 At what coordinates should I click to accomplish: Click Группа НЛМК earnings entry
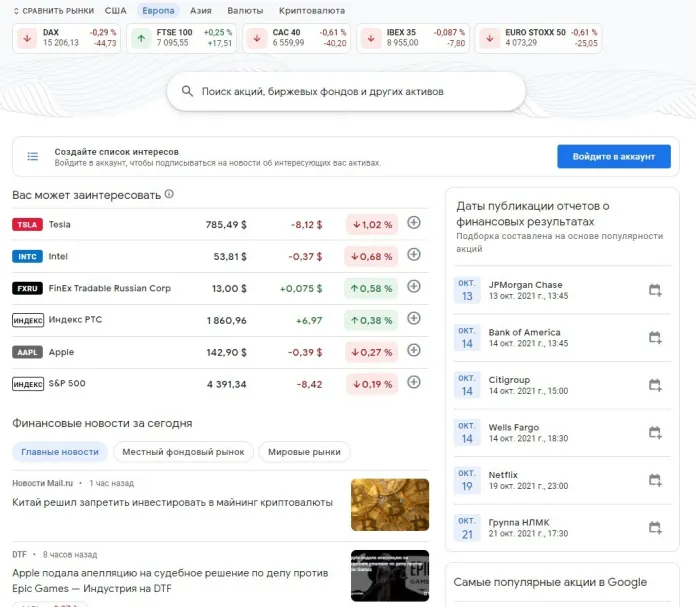click(562, 528)
